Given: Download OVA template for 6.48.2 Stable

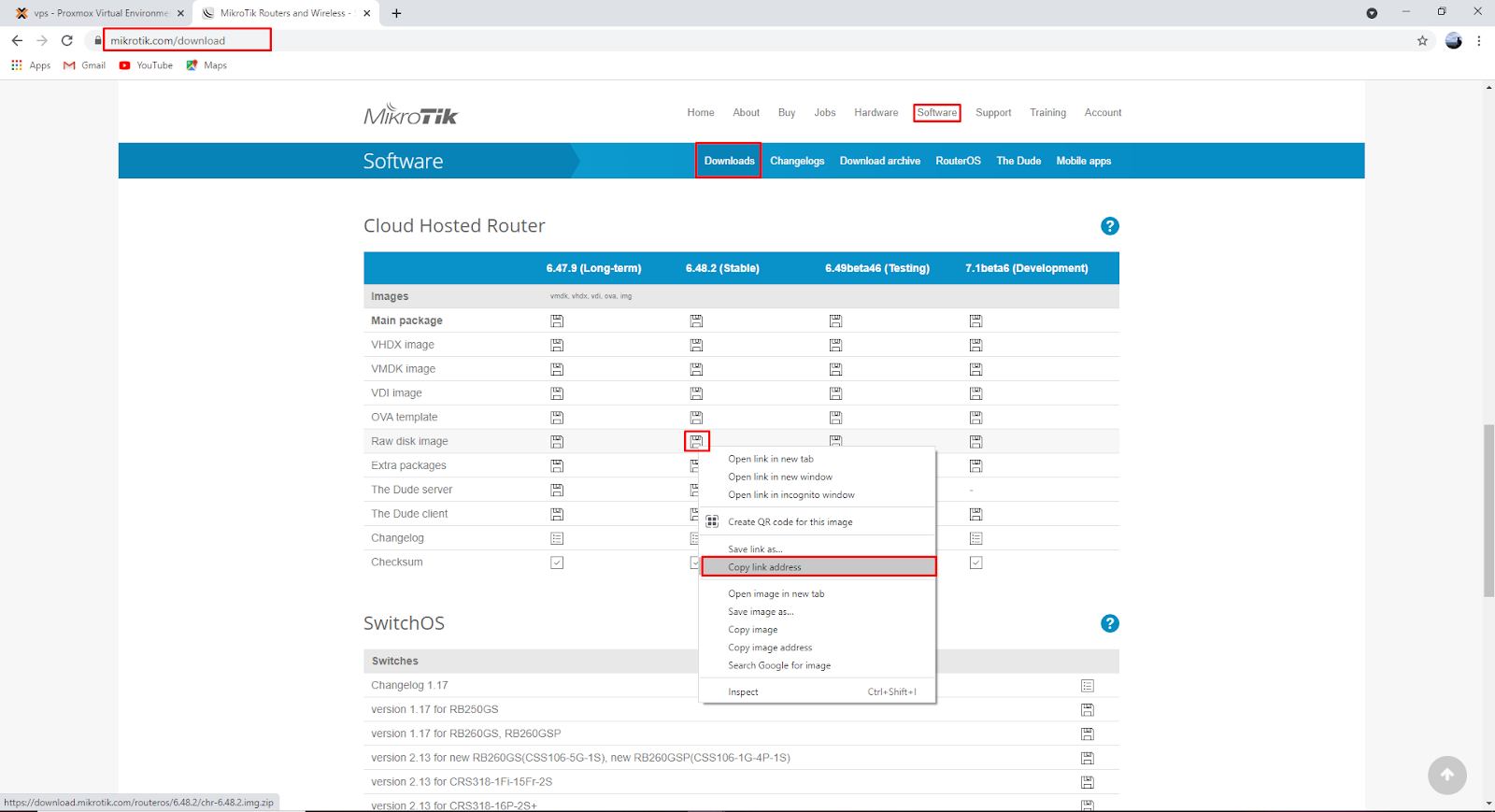Looking at the screenshot, I should pos(696,418).
